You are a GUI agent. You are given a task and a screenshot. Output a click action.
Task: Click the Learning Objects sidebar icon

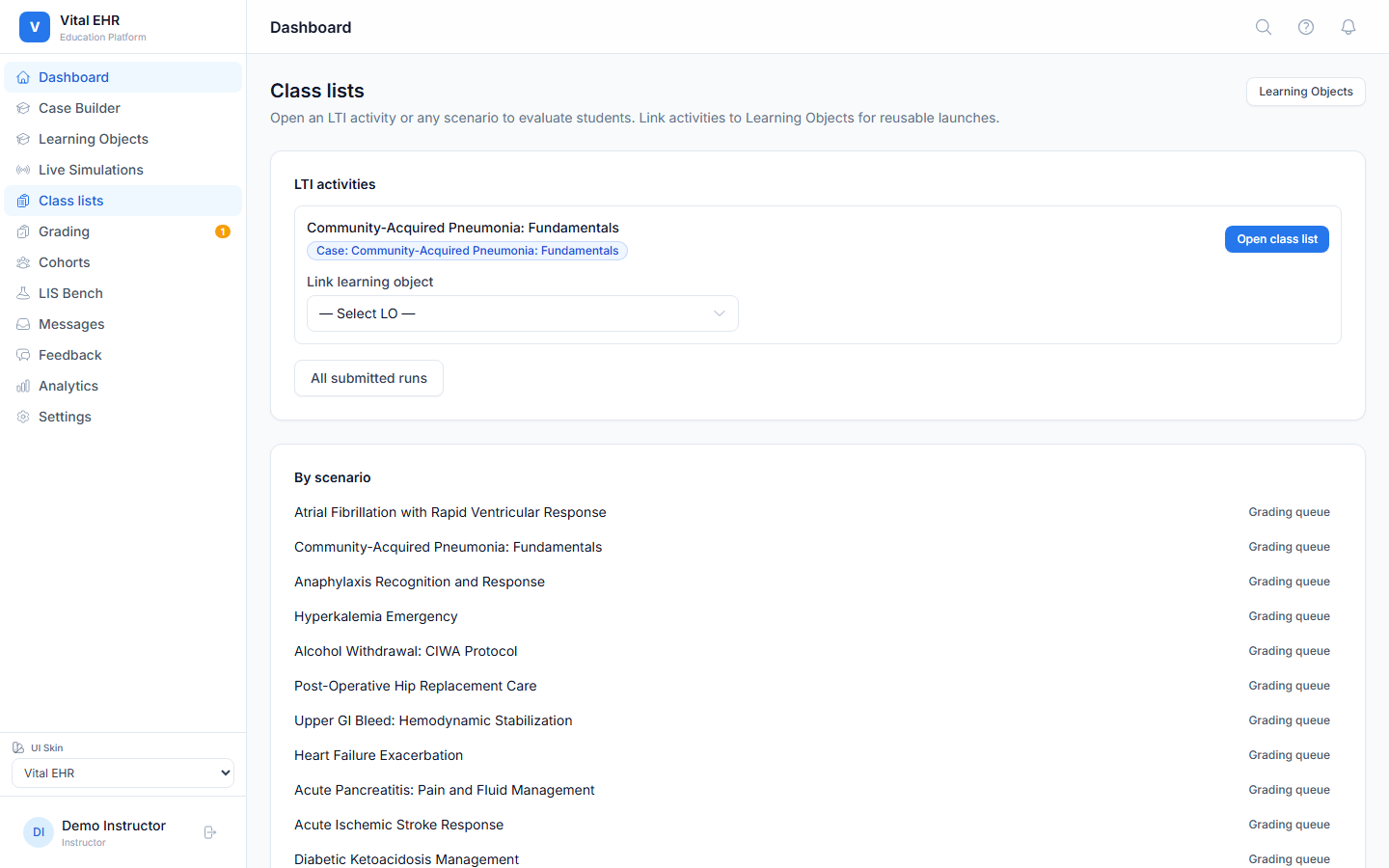(23, 139)
